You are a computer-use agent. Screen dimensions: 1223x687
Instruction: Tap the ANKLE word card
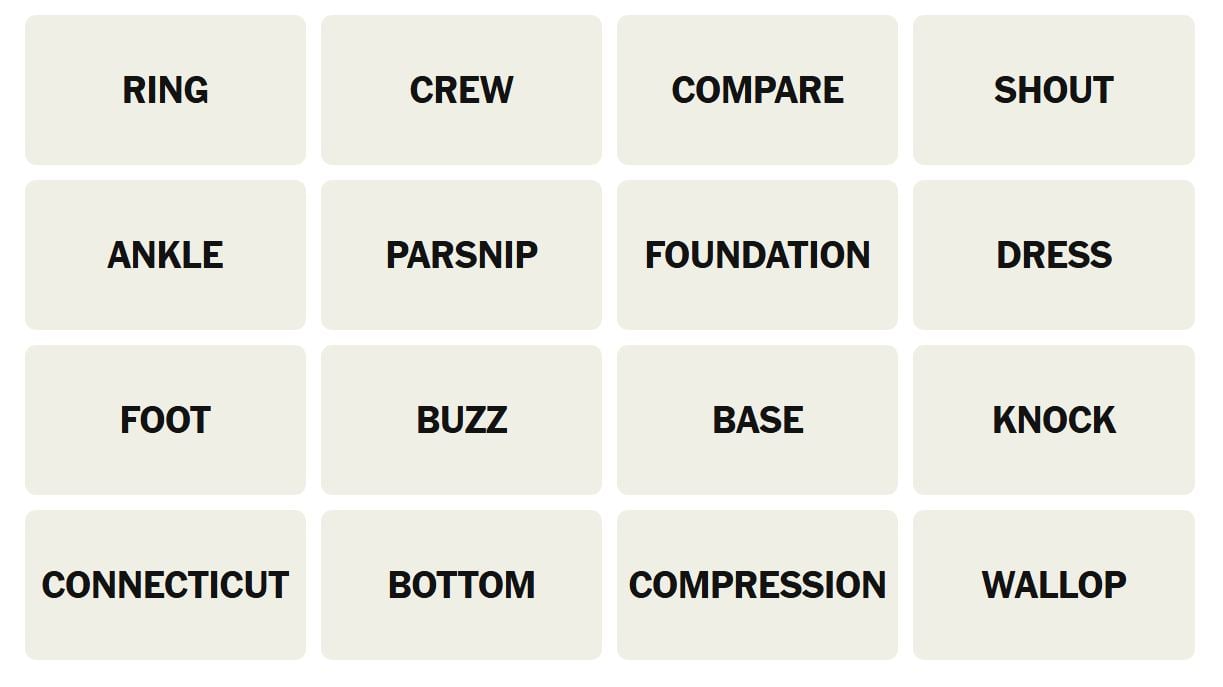pos(165,255)
